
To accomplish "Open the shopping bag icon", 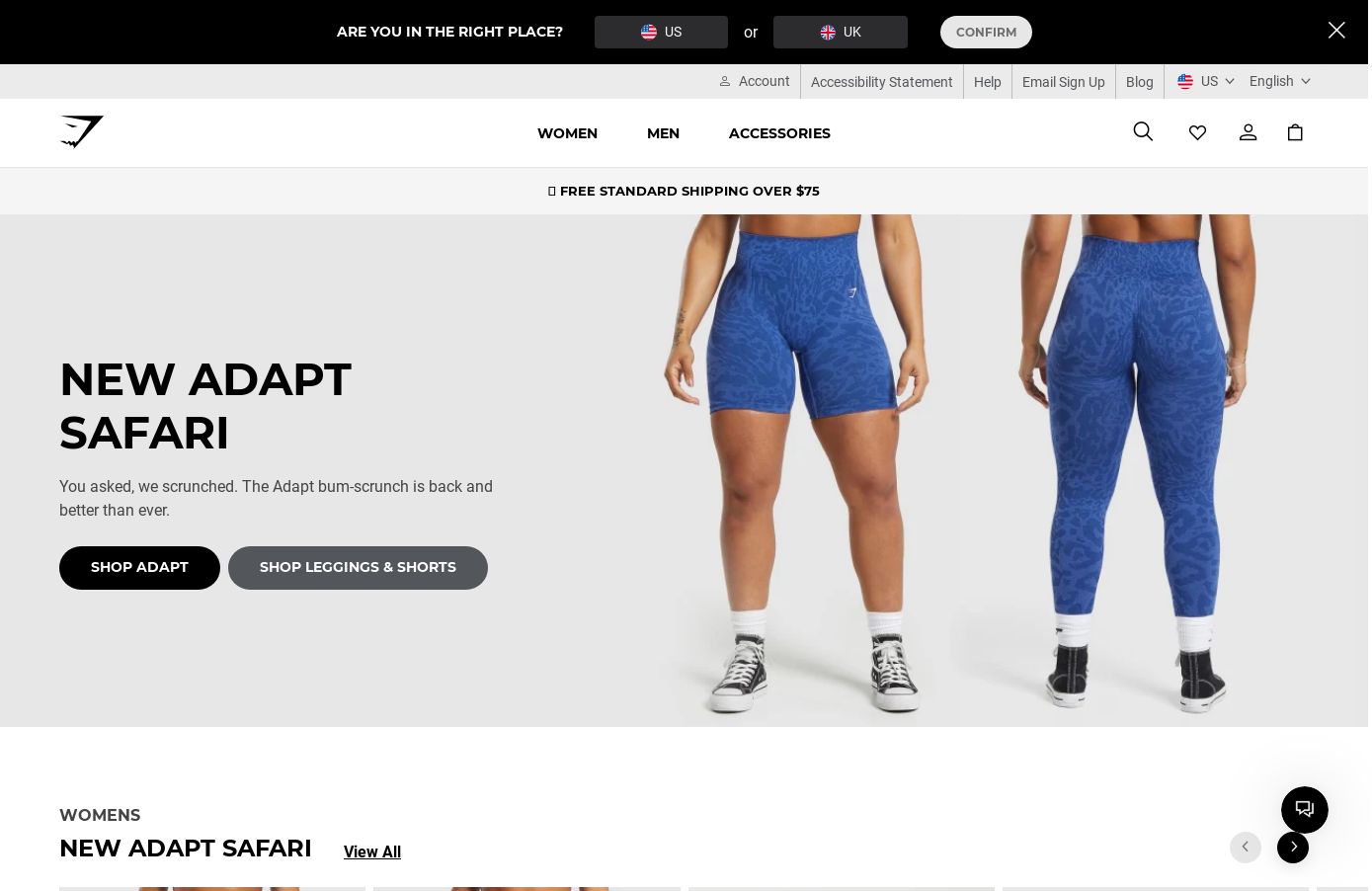I will pos(1295,132).
